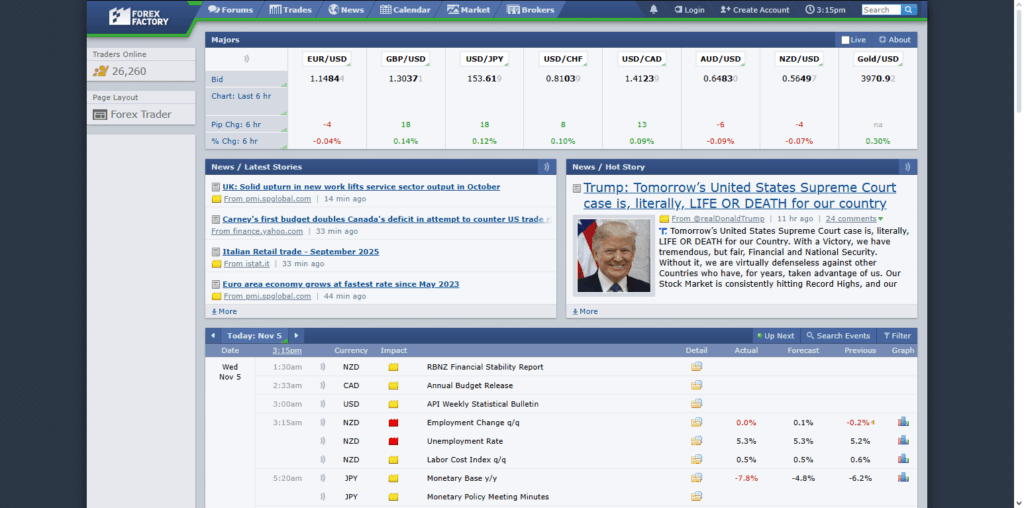
Task: Toggle alert for Monetary Base y/y row
Action: [323, 478]
